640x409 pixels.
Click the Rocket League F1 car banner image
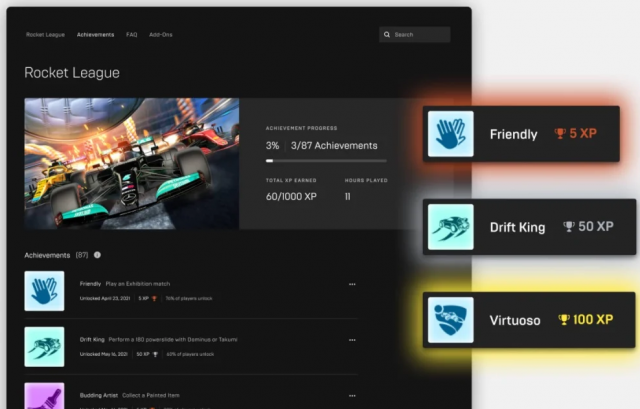tap(132, 163)
